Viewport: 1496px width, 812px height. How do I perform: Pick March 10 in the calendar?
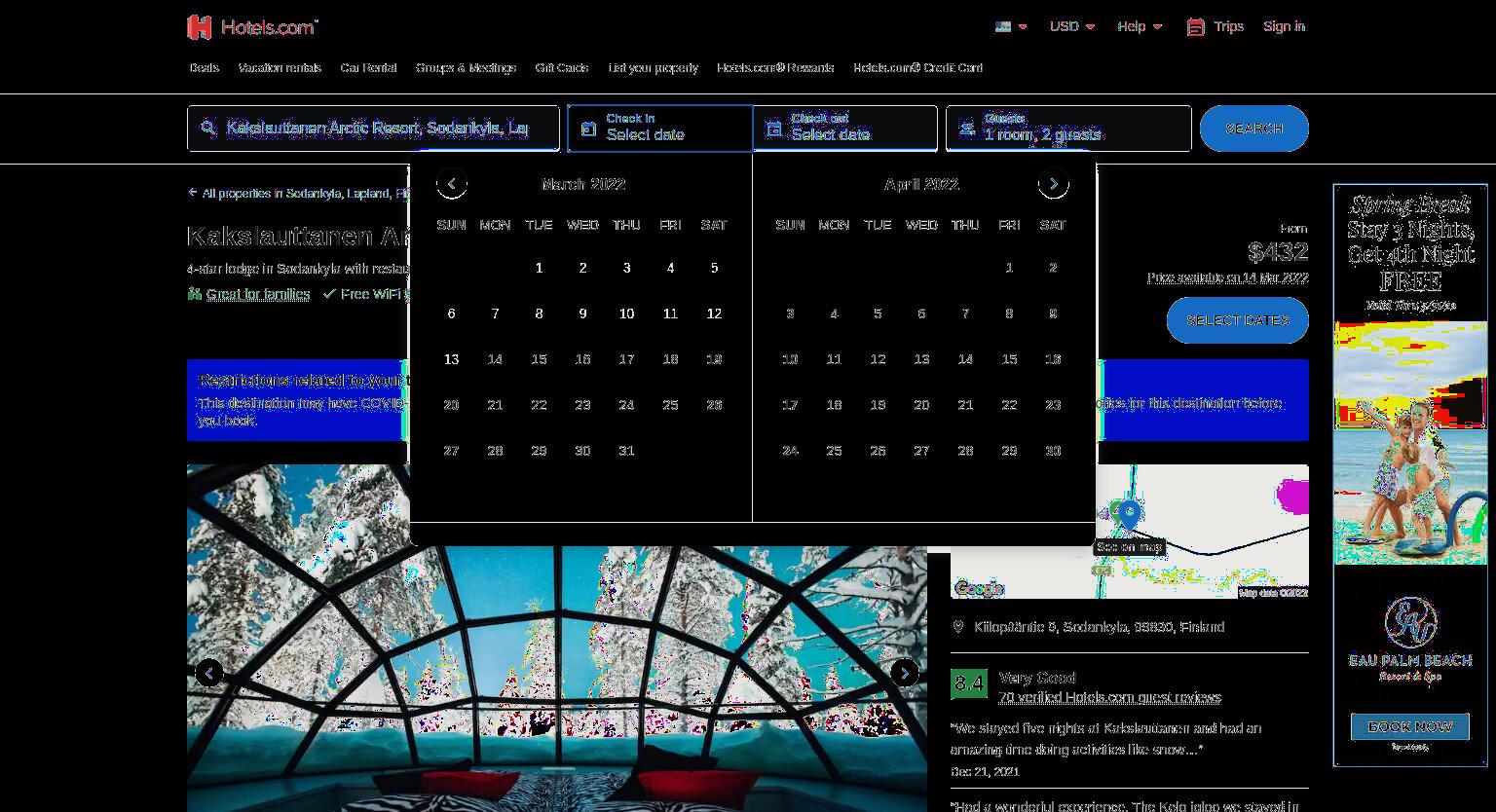626,314
